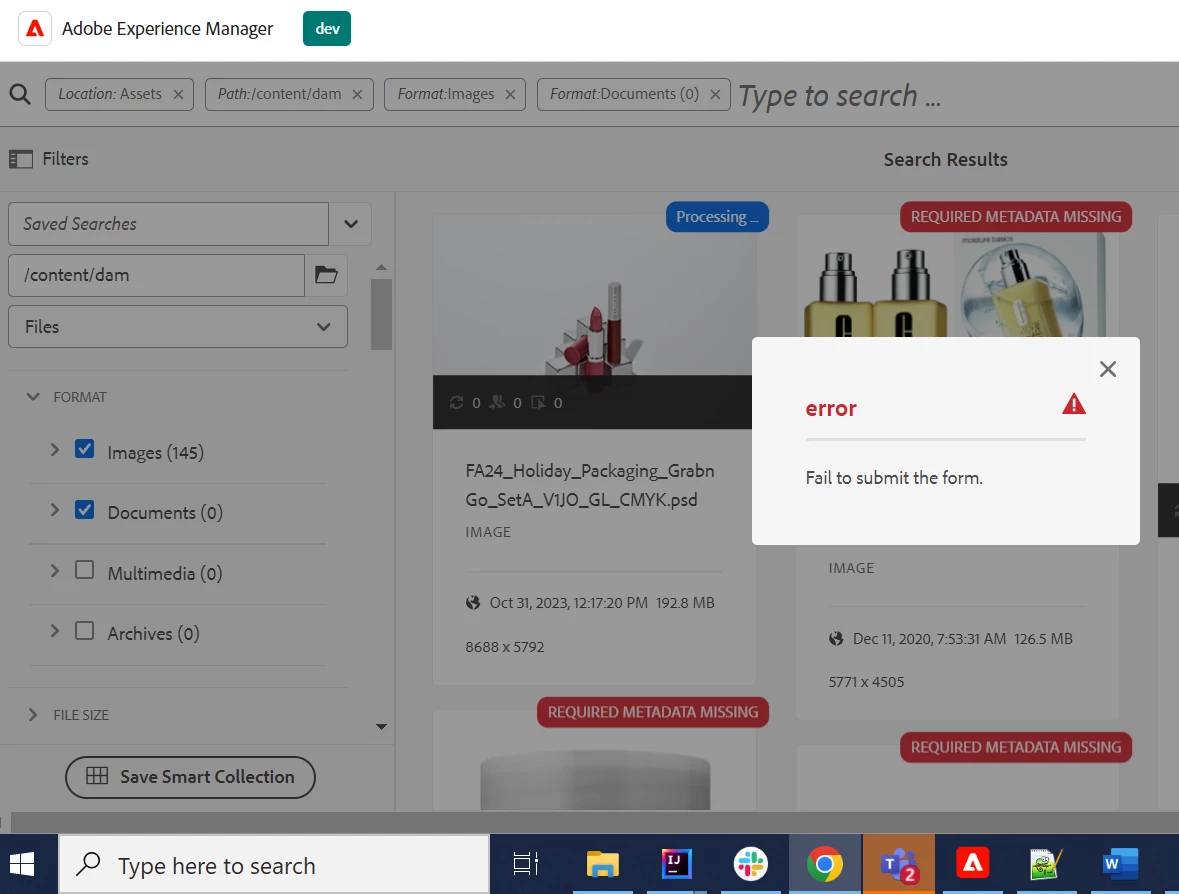Viewport: 1179px width, 894px height.
Task: Open Task View from taskbar
Action: click(x=526, y=864)
